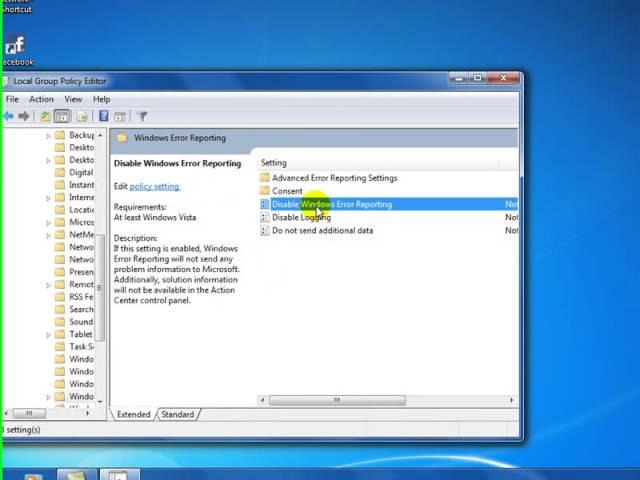The image size is (640, 480).
Task: Select the Instant folder in tree
Action: (74, 185)
